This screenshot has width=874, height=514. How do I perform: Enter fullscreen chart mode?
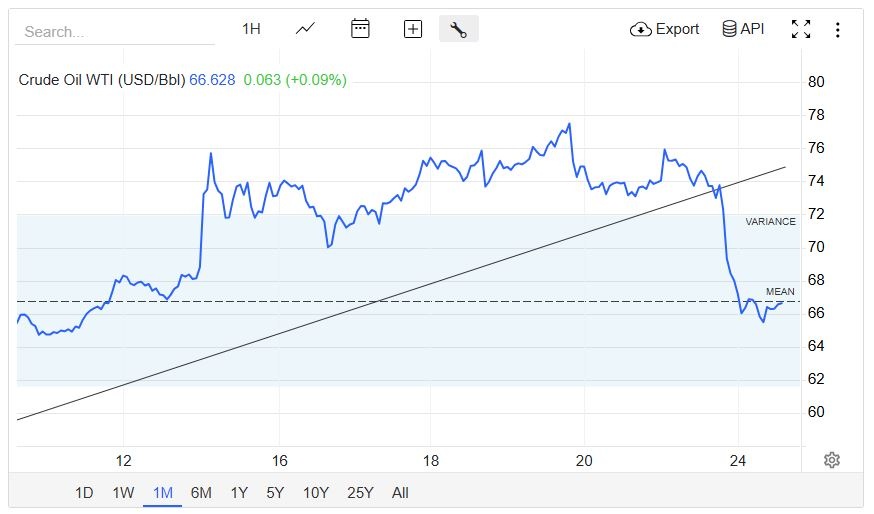pos(801,29)
